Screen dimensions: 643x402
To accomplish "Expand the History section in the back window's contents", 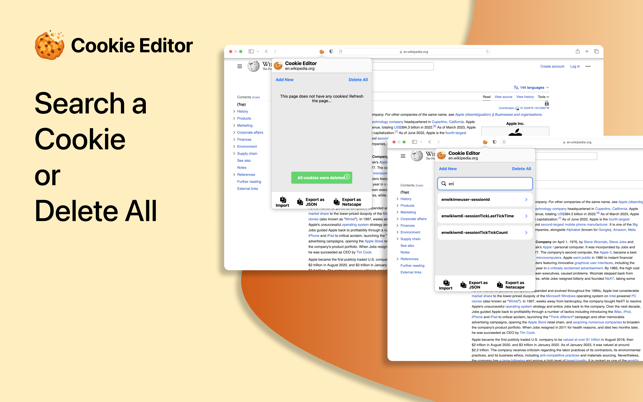I will coord(234,112).
